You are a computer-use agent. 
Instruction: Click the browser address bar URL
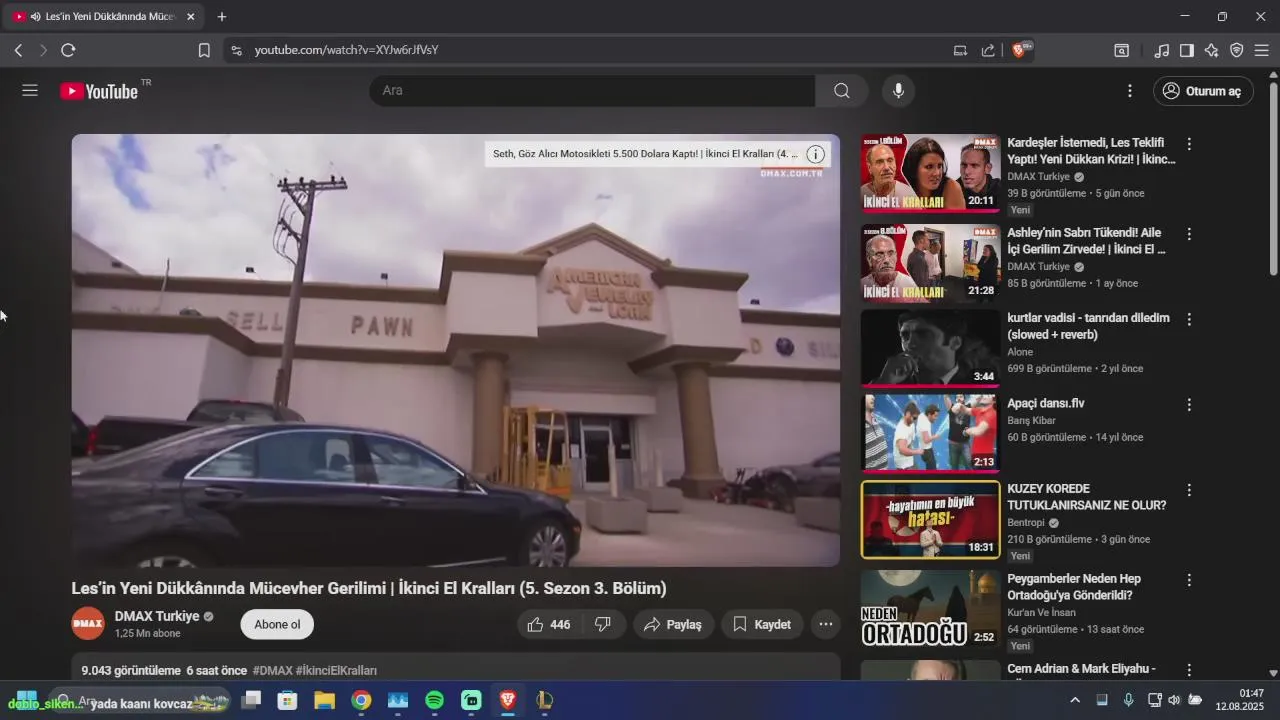point(346,50)
